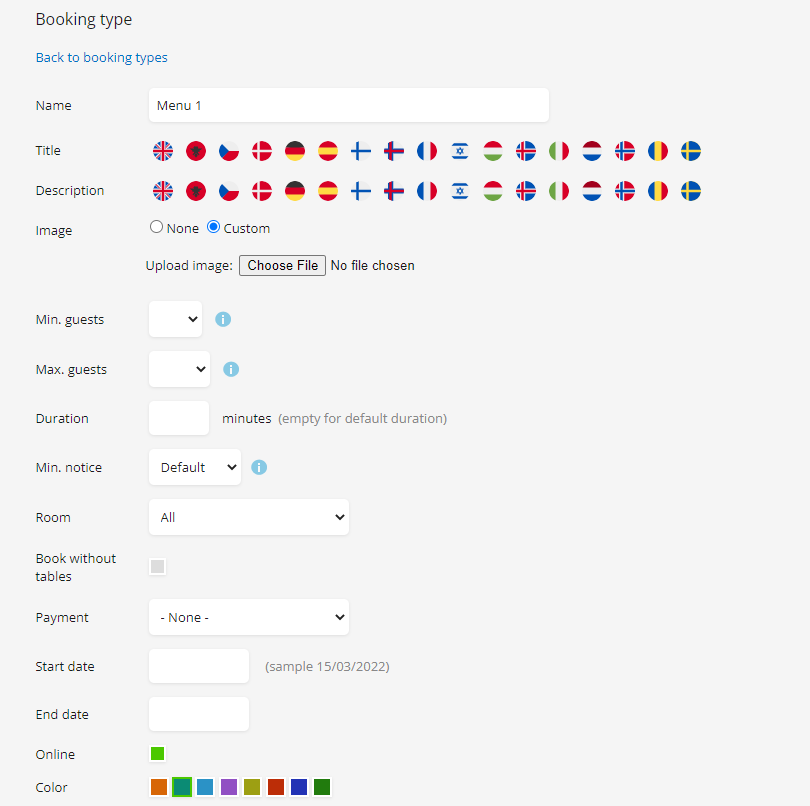The image size is (810, 806).
Task: Show the Max. guests info tooltip icon
Action: tap(231, 369)
